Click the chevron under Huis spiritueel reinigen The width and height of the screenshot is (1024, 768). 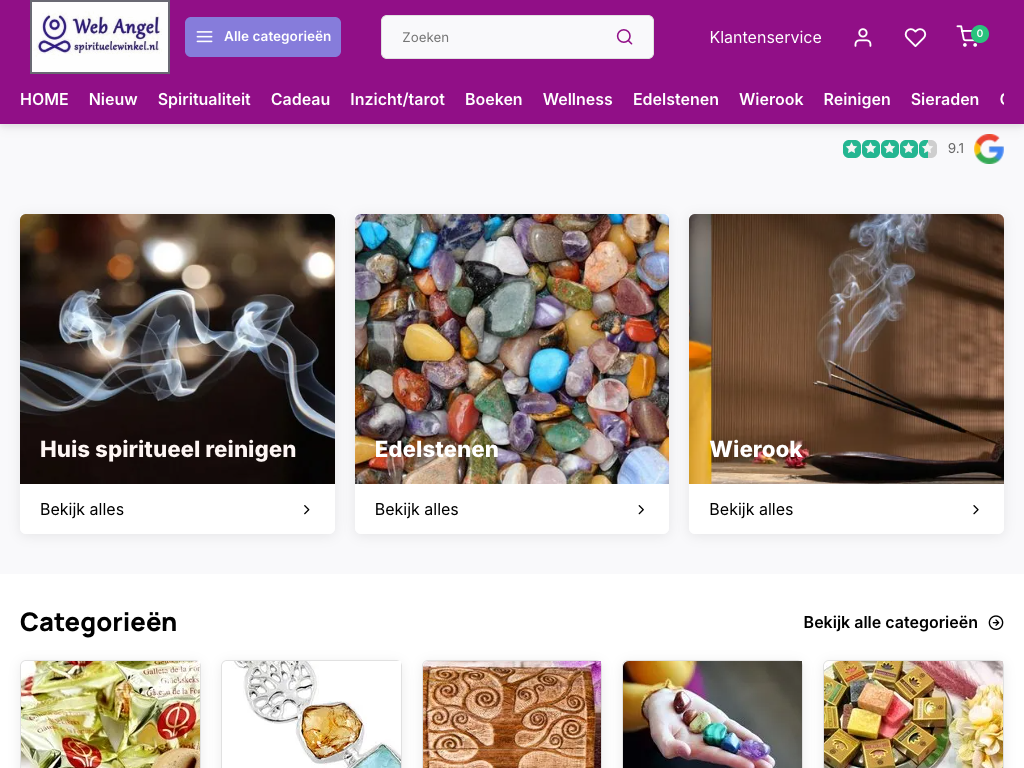(306, 509)
